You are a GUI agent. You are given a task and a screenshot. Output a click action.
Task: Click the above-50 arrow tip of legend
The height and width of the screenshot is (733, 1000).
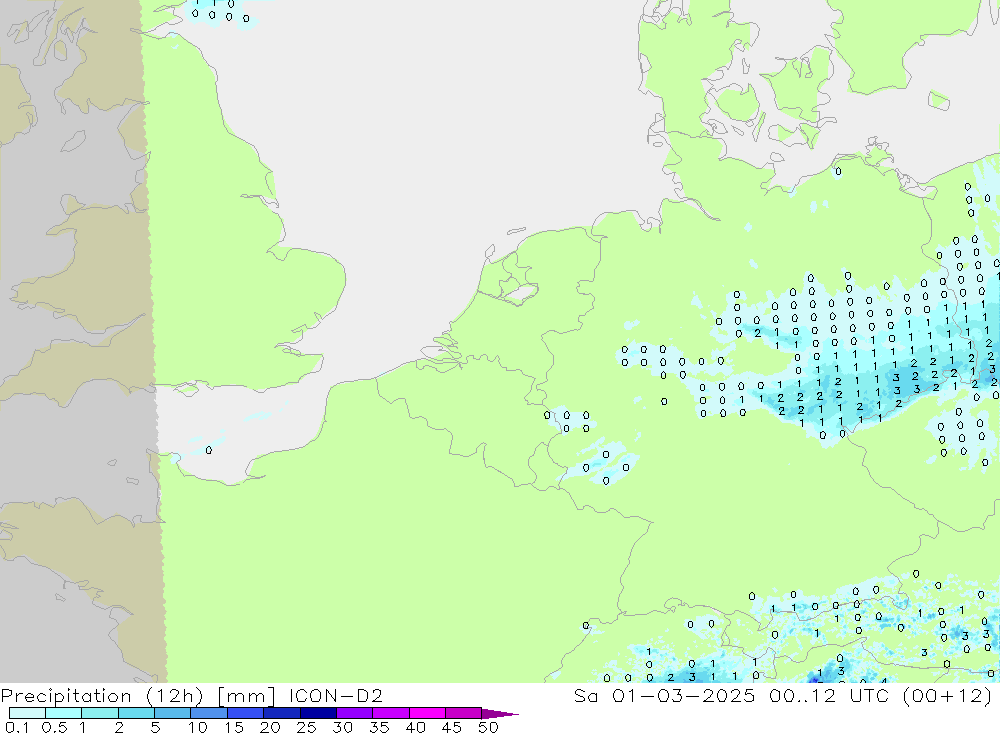[501, 714]
